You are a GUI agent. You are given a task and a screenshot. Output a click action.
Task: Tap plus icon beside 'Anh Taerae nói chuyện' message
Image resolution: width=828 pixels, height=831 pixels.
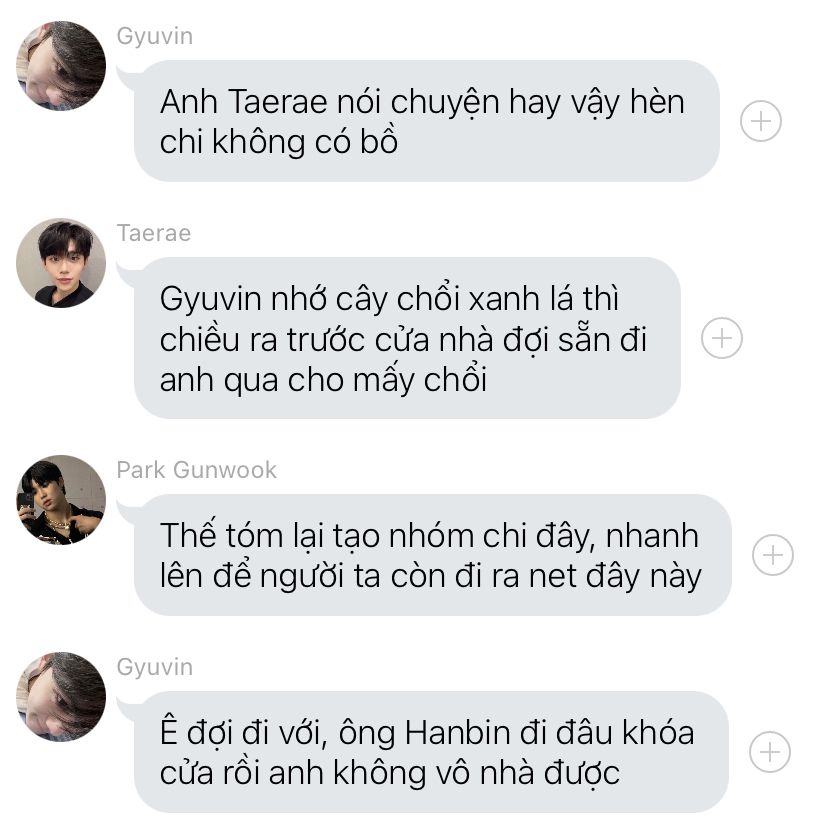click(761, 121)
